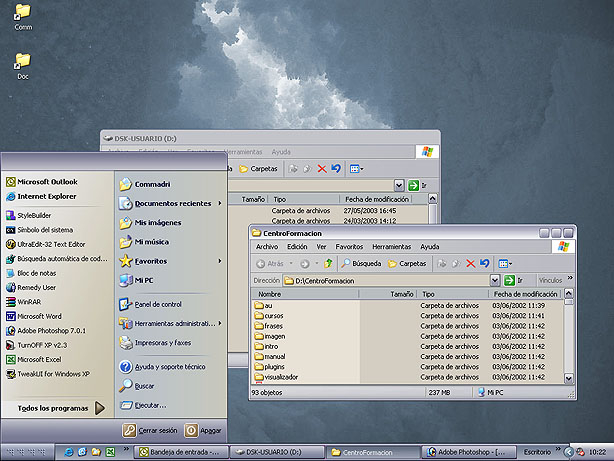Click the Undo icon in CentroFormacion toolbar
This screenshot has height=461, width=614.
(x=484, y=263)
